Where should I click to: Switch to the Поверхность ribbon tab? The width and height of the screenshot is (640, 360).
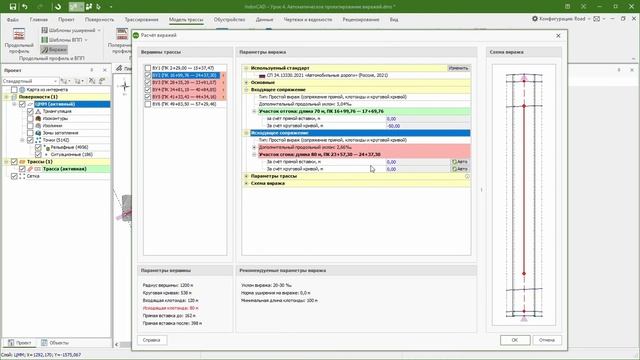[99, 20]
